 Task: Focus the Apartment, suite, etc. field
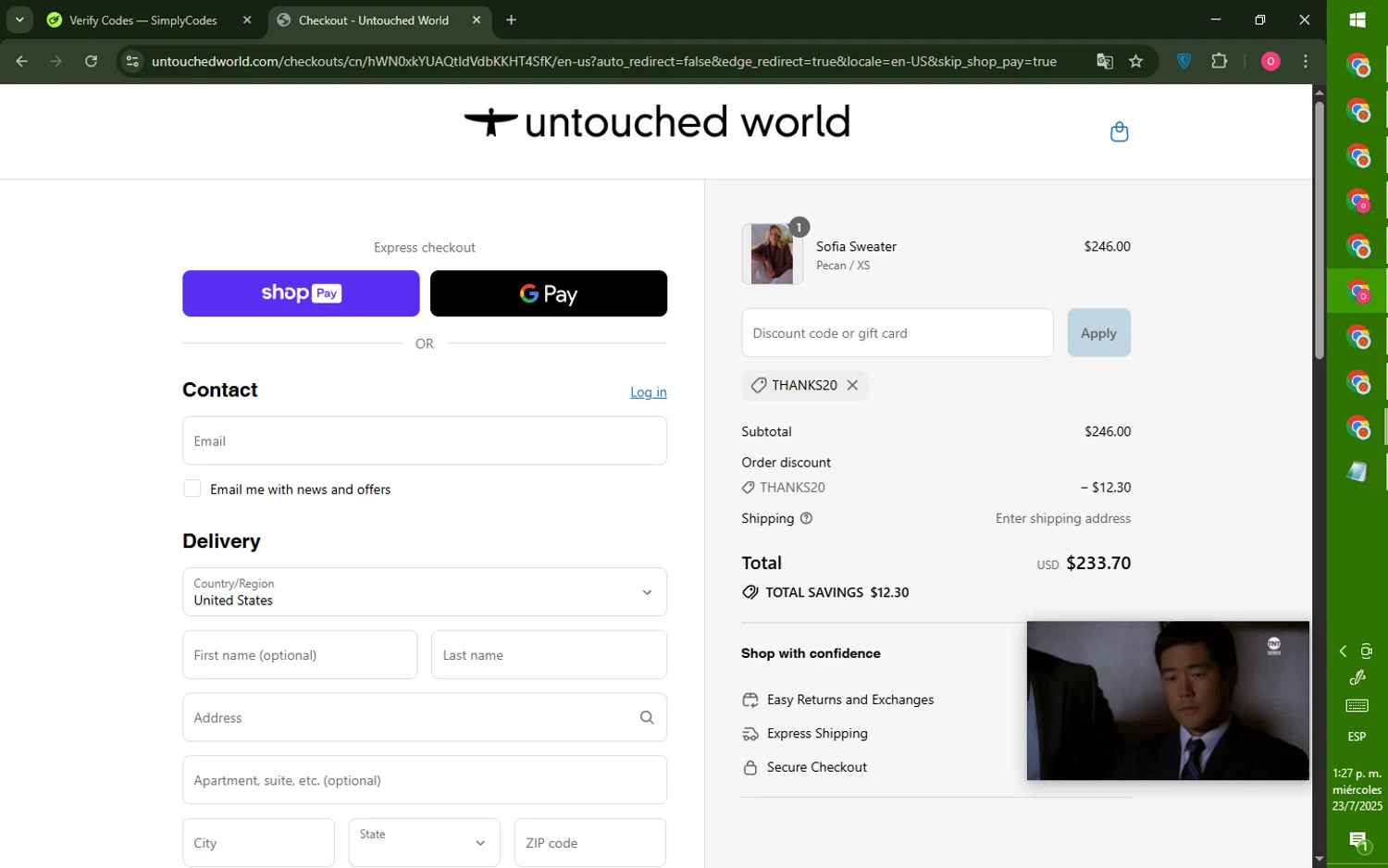coord(425,780)
